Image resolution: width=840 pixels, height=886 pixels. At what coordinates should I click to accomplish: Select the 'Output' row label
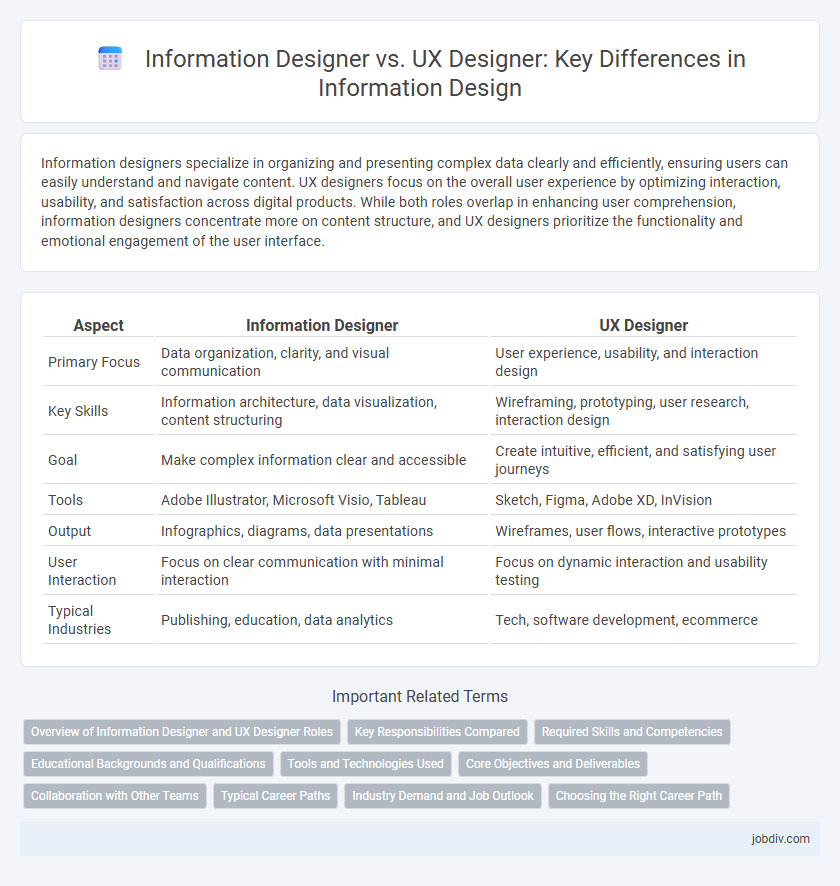click(x=69, y=531)
